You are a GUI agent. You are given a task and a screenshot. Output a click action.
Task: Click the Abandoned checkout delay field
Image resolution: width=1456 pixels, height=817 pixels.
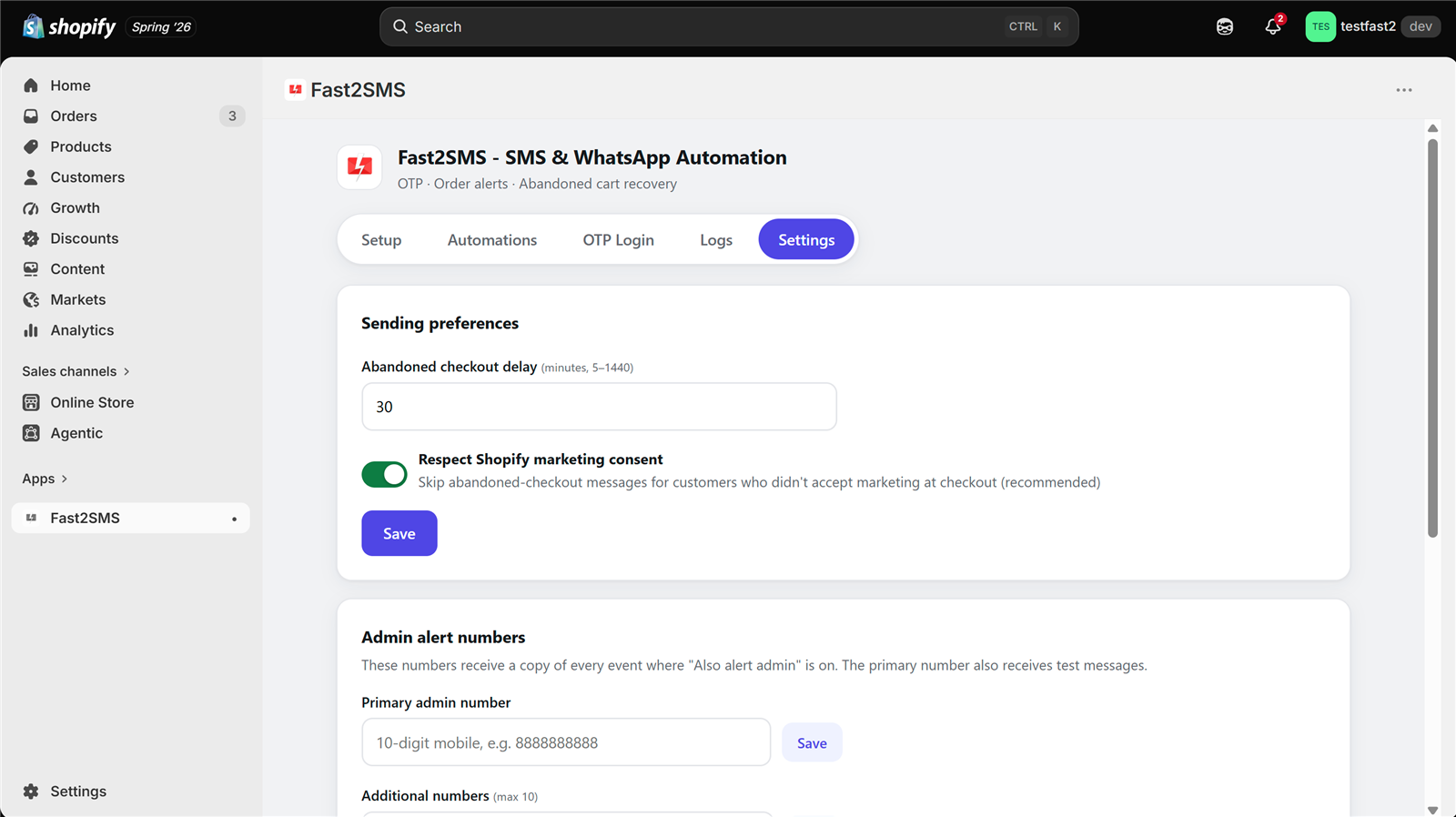599,407
